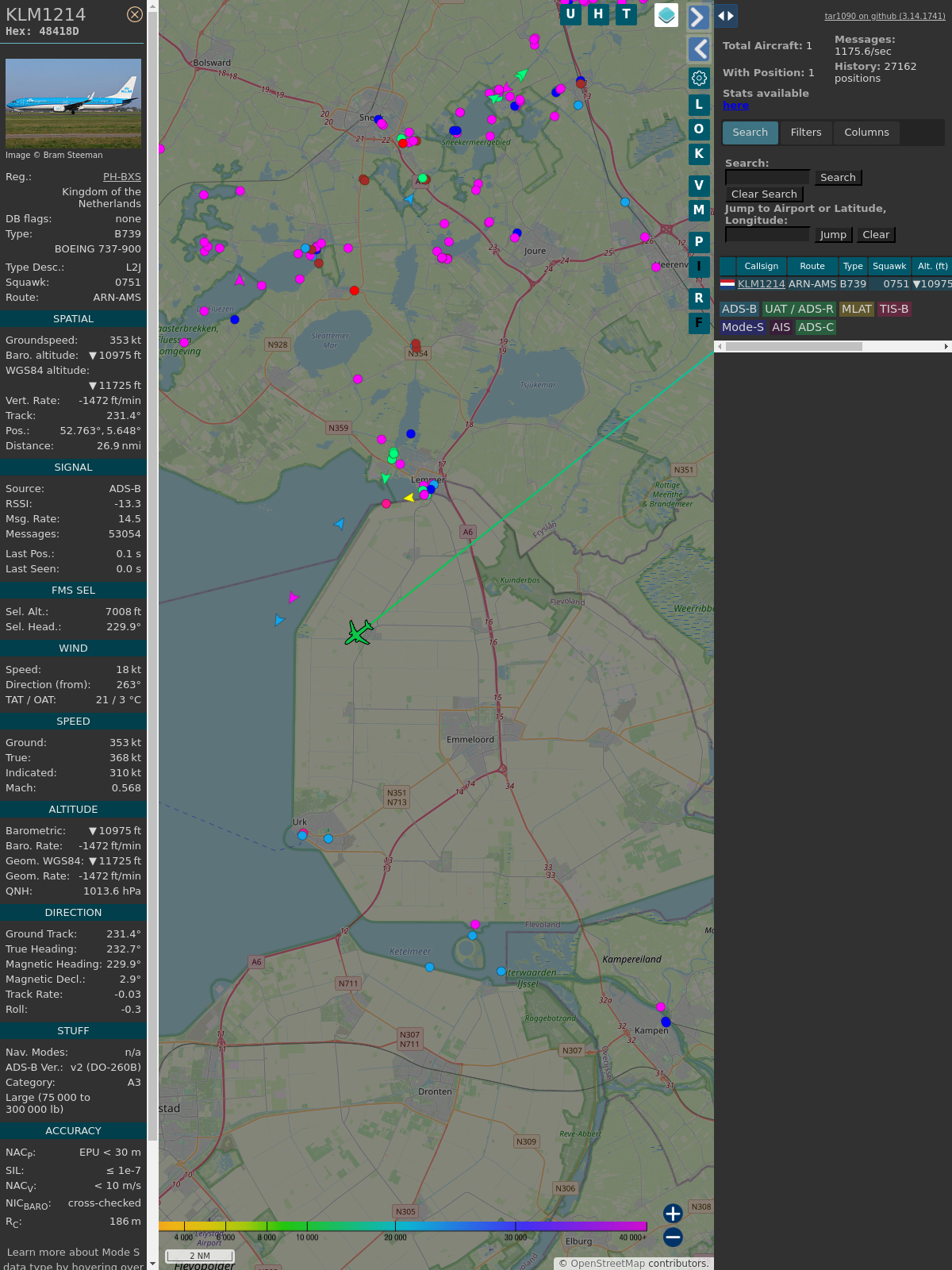
Task: Sort the table by Callsign column
Action: click(x=762, y=267)
